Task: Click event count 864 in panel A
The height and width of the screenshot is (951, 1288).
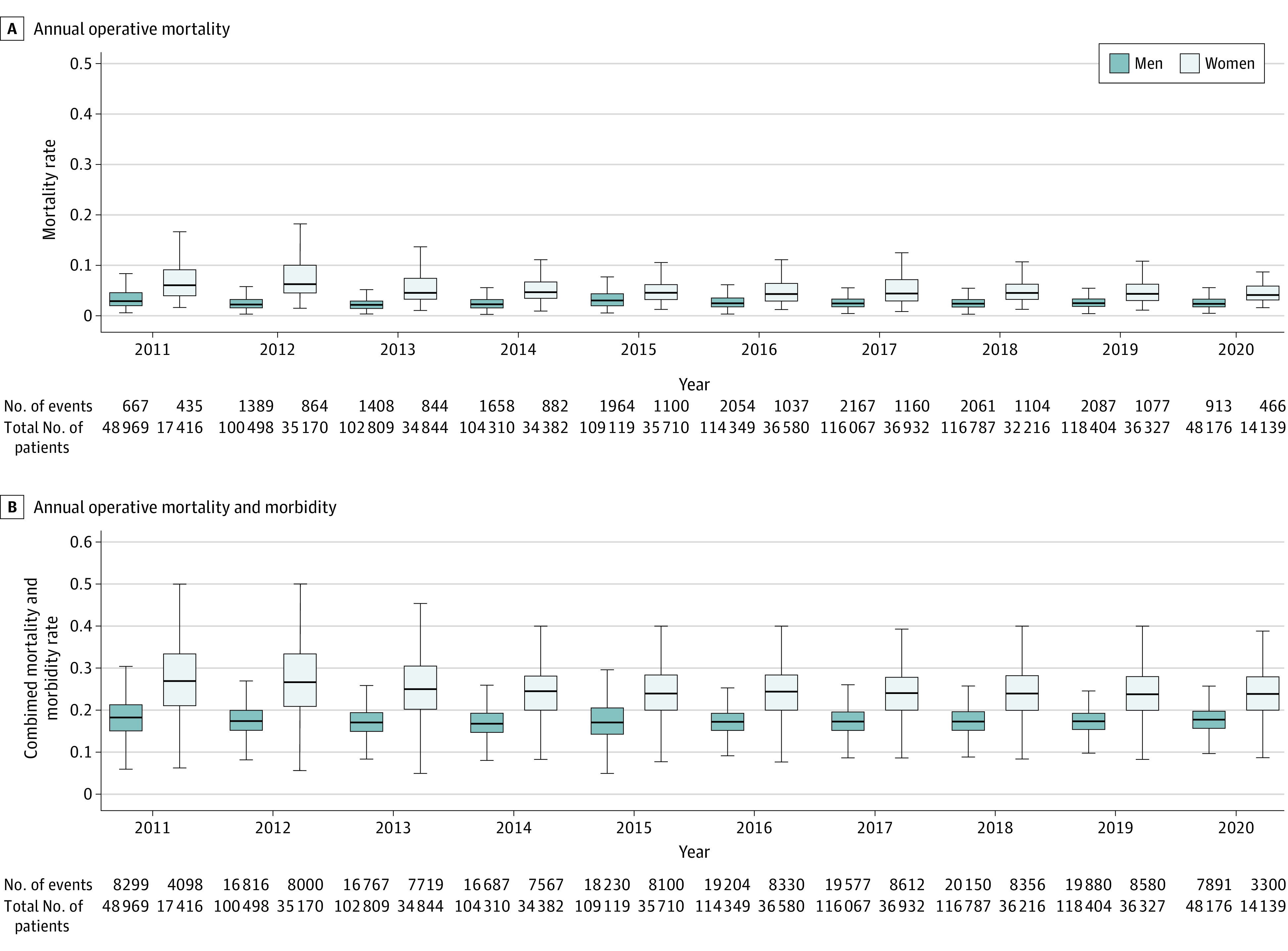Action: tap(314, 407)
